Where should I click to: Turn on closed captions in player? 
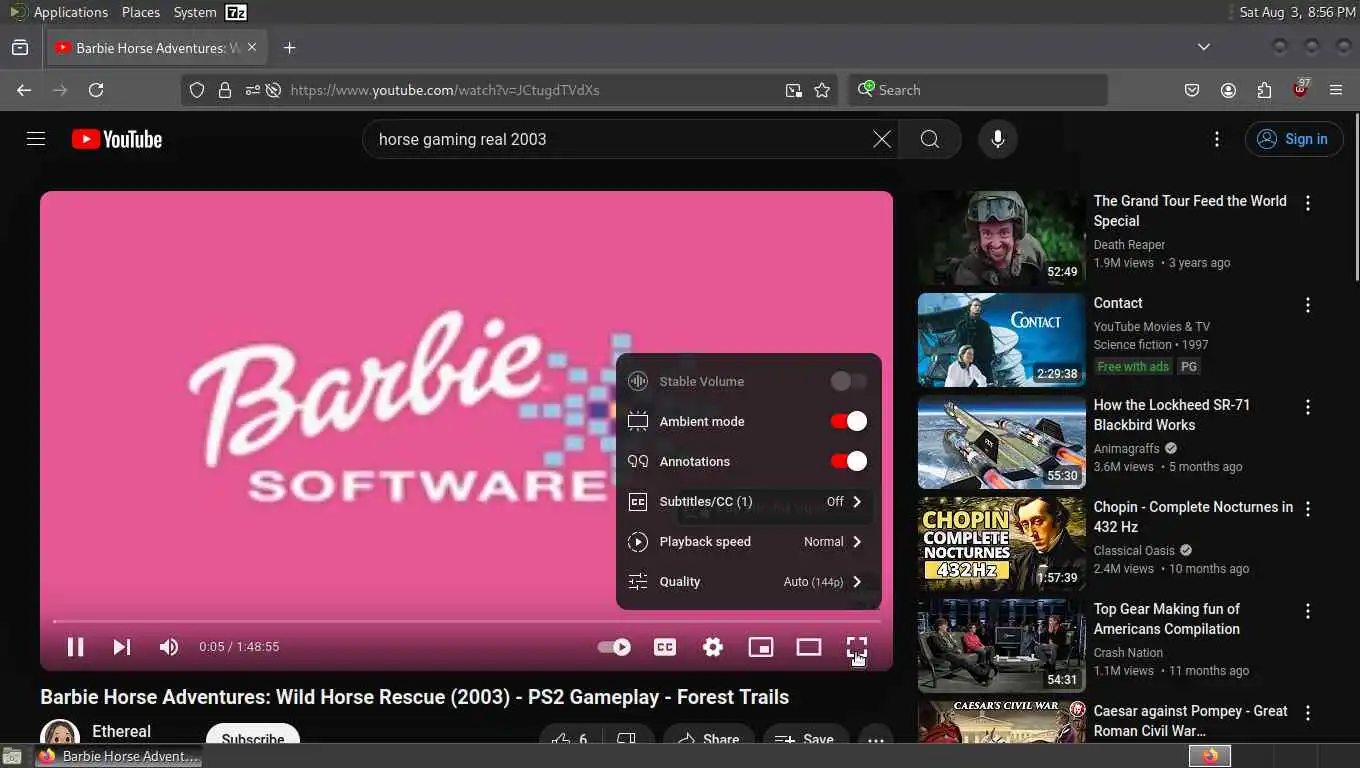point(665,647)
